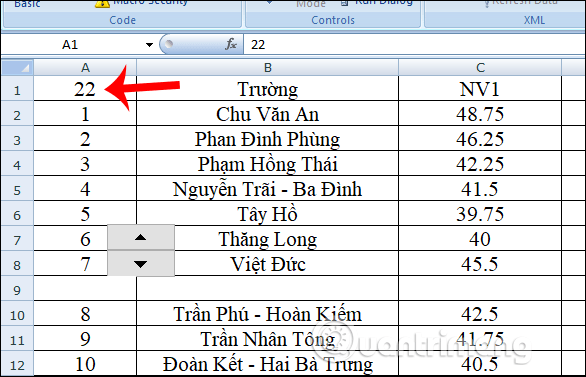The image size is (586, 377).
Task: Select the Trần Phú - Hoàn Kiếm cell
Action: pyautogui.click(x=268, y=314)
